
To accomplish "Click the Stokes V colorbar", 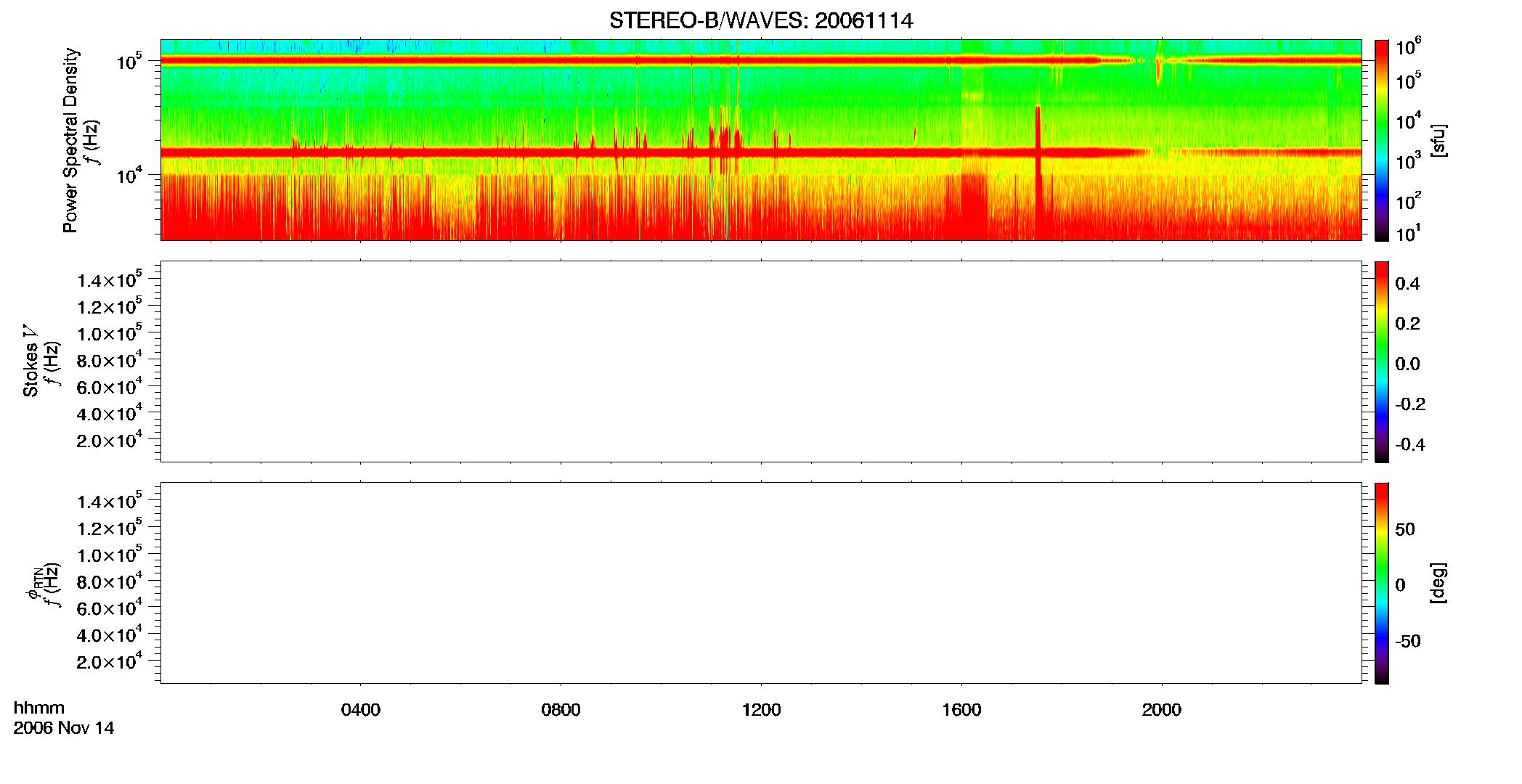I will (x=1382, y=362).
